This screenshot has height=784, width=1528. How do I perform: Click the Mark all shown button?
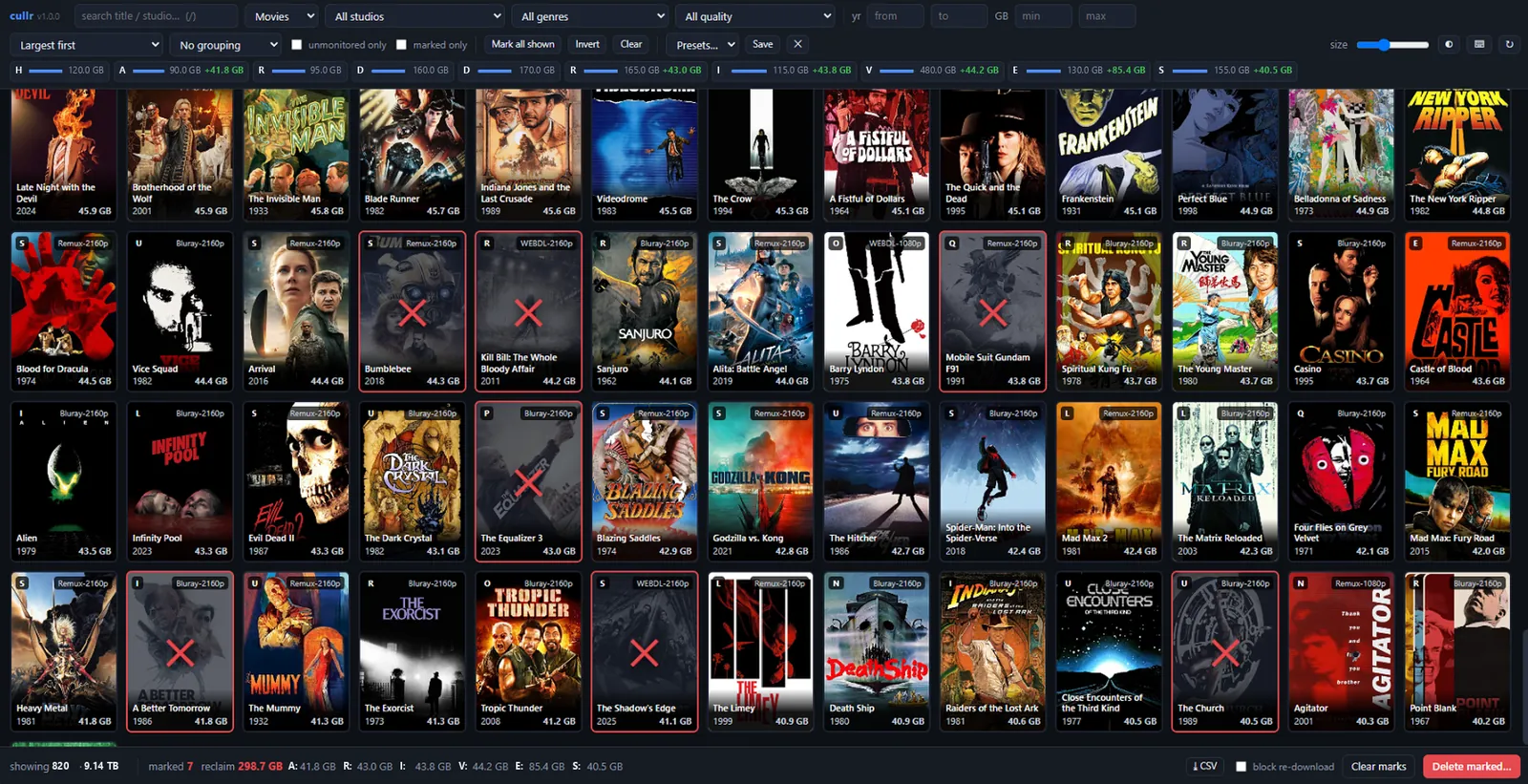click(522, 44)
